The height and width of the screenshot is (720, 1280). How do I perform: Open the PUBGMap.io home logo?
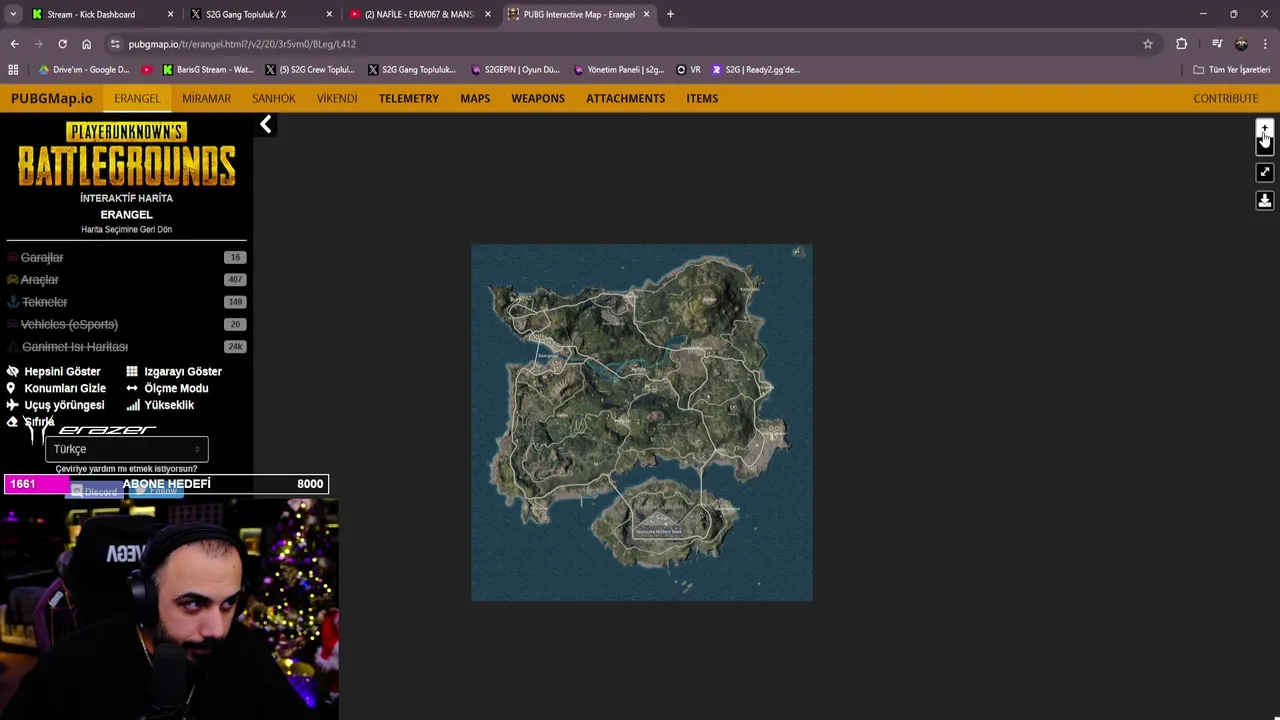(x=52, y=98)
